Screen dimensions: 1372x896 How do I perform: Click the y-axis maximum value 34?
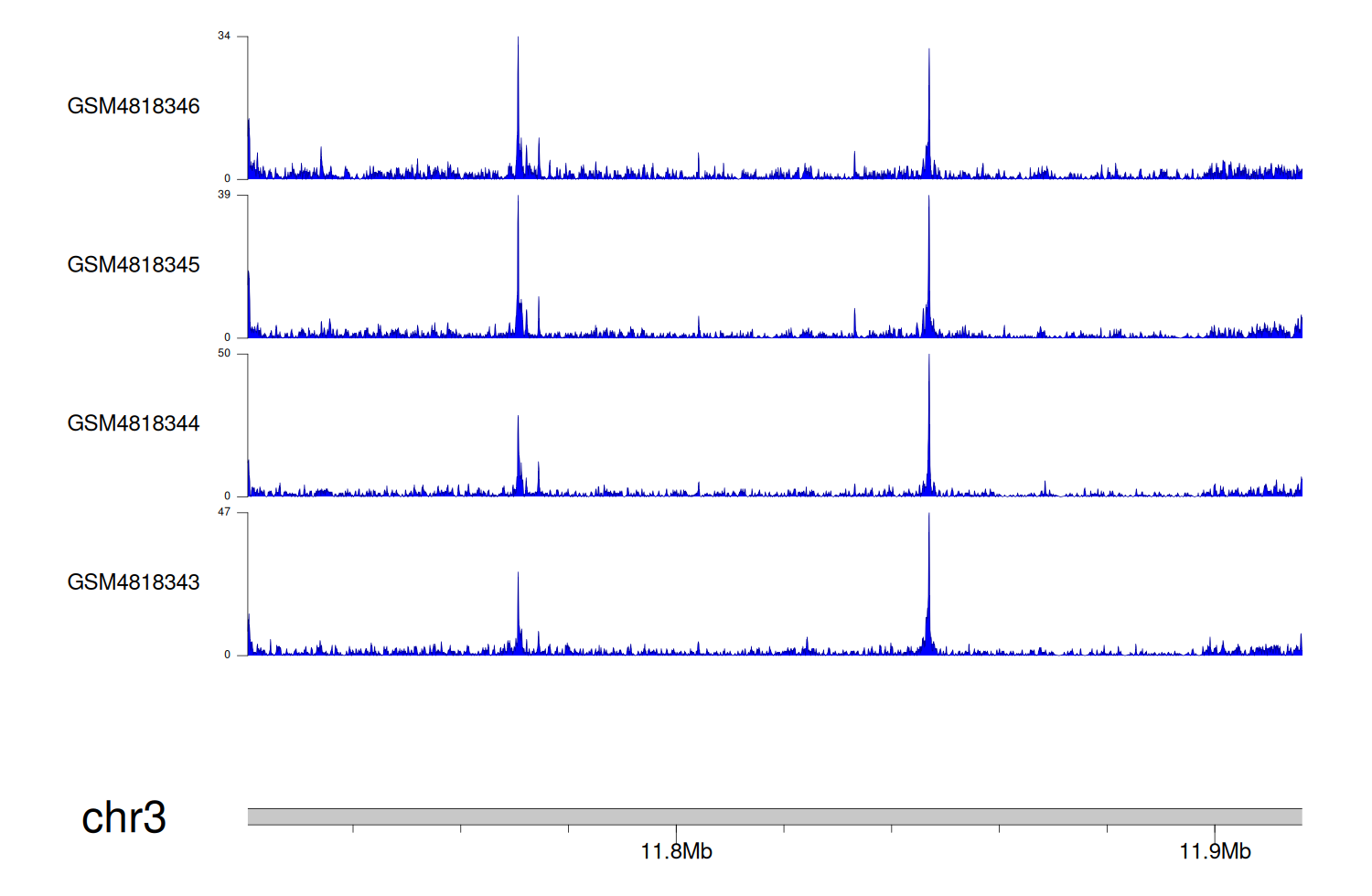(x=224, y=37)
